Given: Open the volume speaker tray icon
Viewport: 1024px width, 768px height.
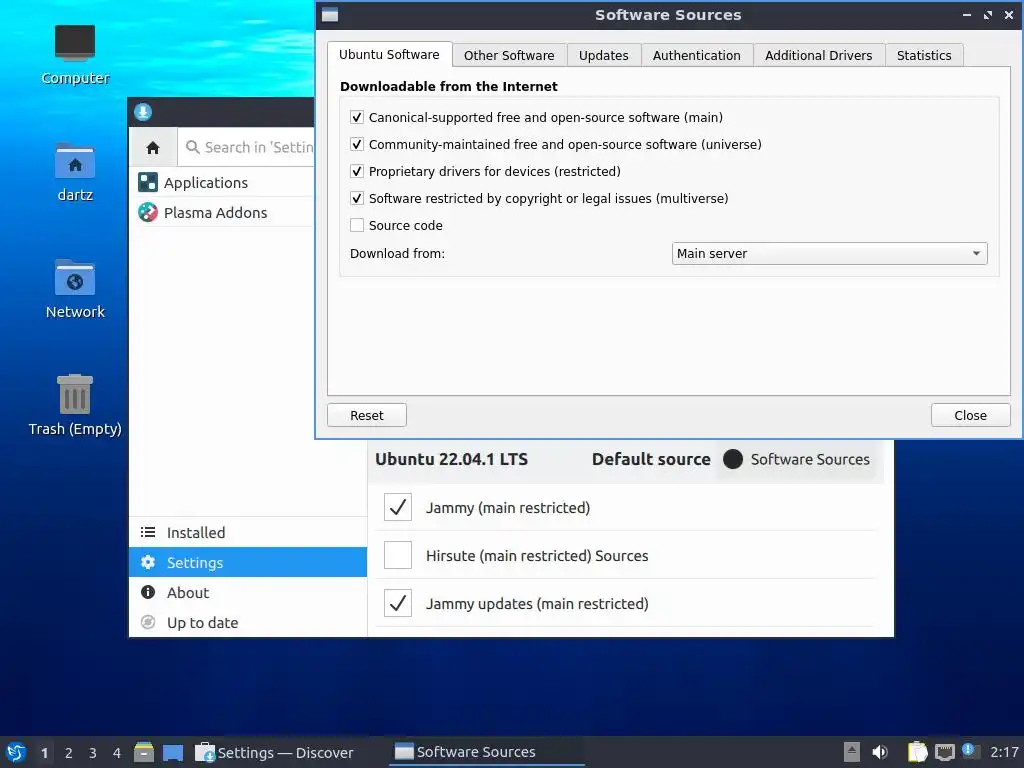Looking at the screenshot, I should [880, 752].
